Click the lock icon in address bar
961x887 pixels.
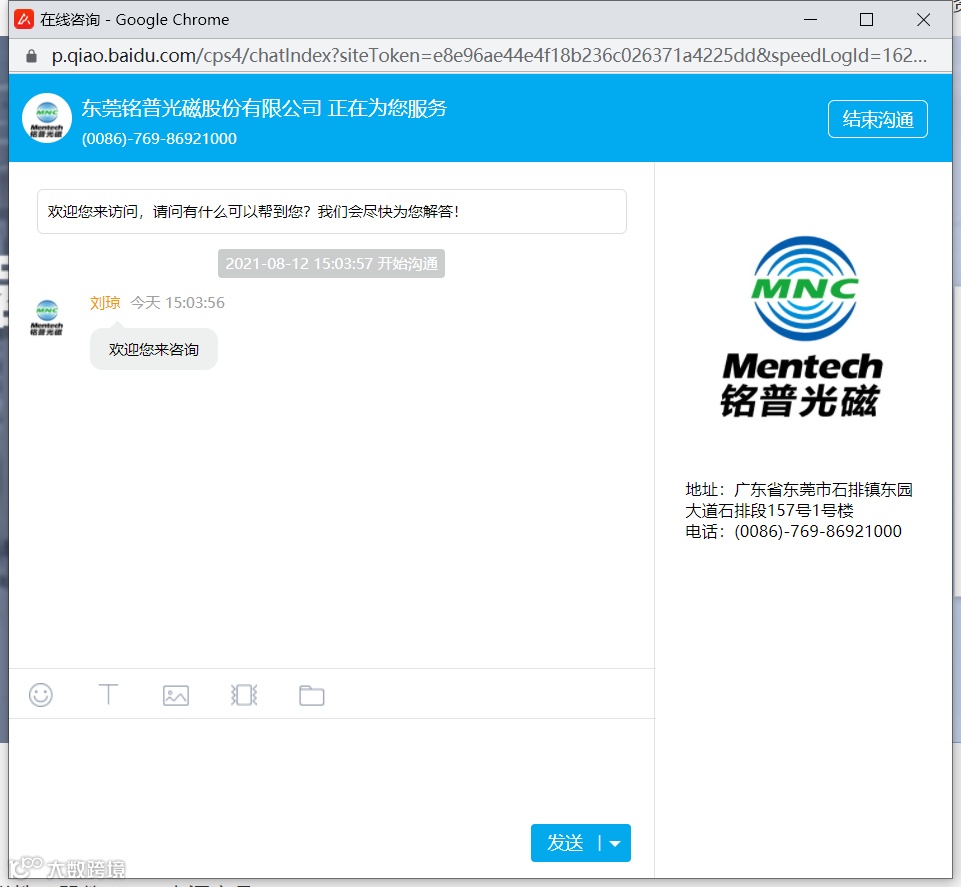click(31, 56)
